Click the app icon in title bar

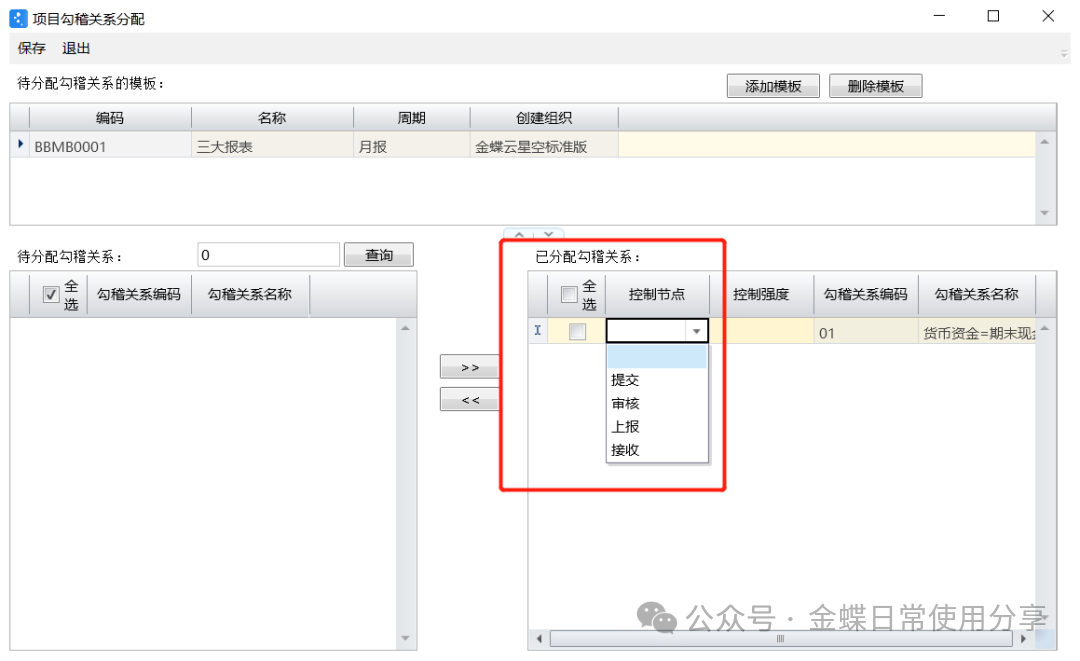click(x=18, y=18)
